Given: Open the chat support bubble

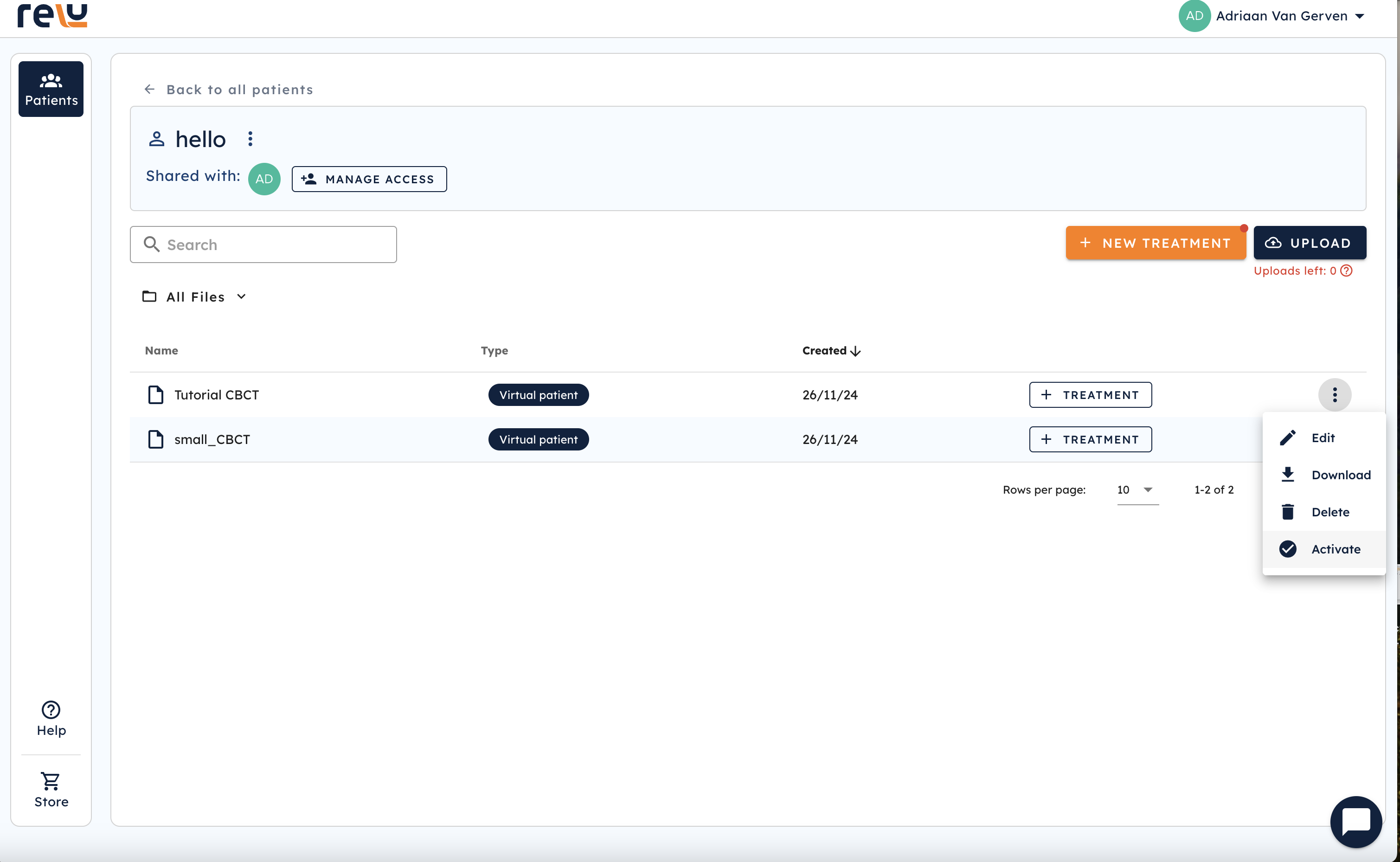Looking at the screenshot, I should click(x=1355, y=822).
